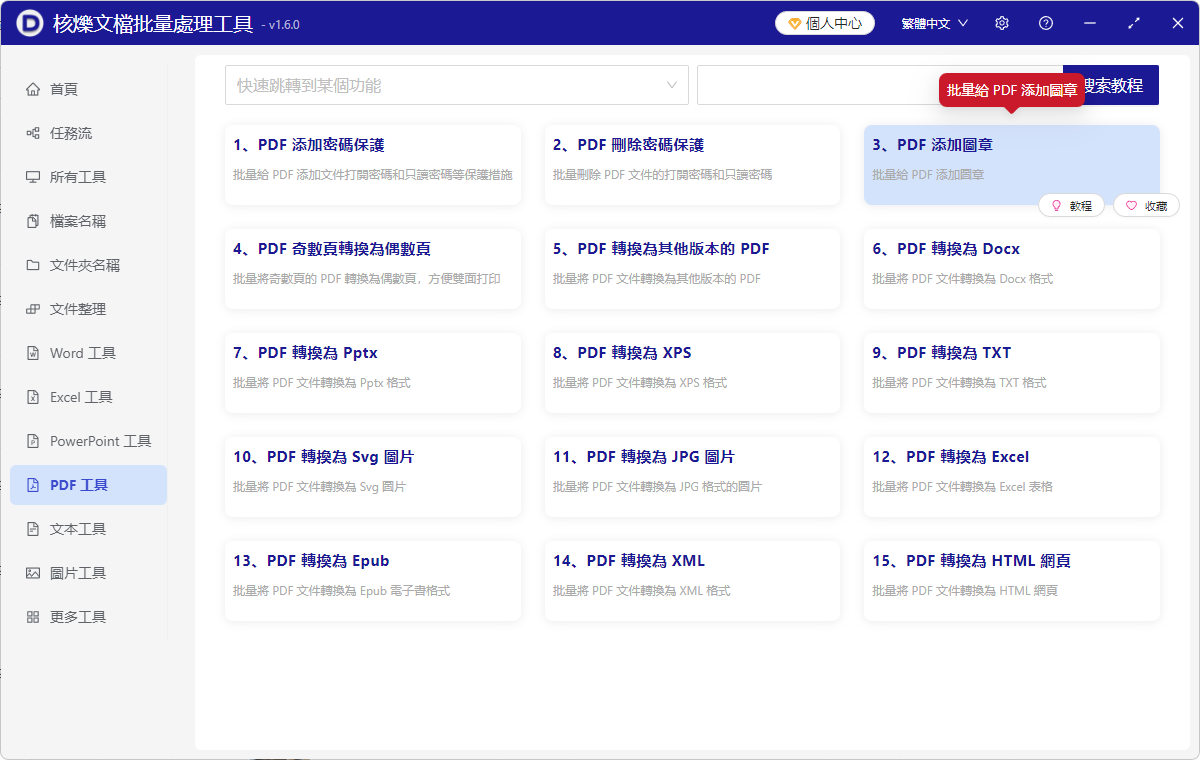Open the 快速跳轉到某個功能 dropdown

click(456, 85)
